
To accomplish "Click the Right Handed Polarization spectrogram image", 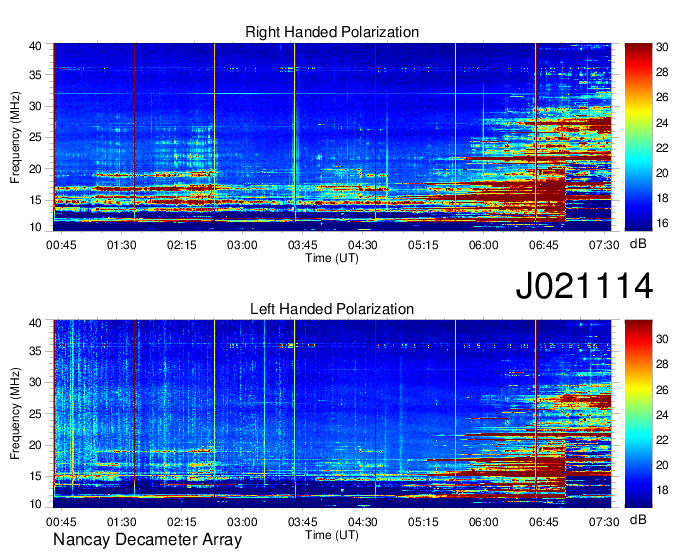I will (x=332, y=137).
